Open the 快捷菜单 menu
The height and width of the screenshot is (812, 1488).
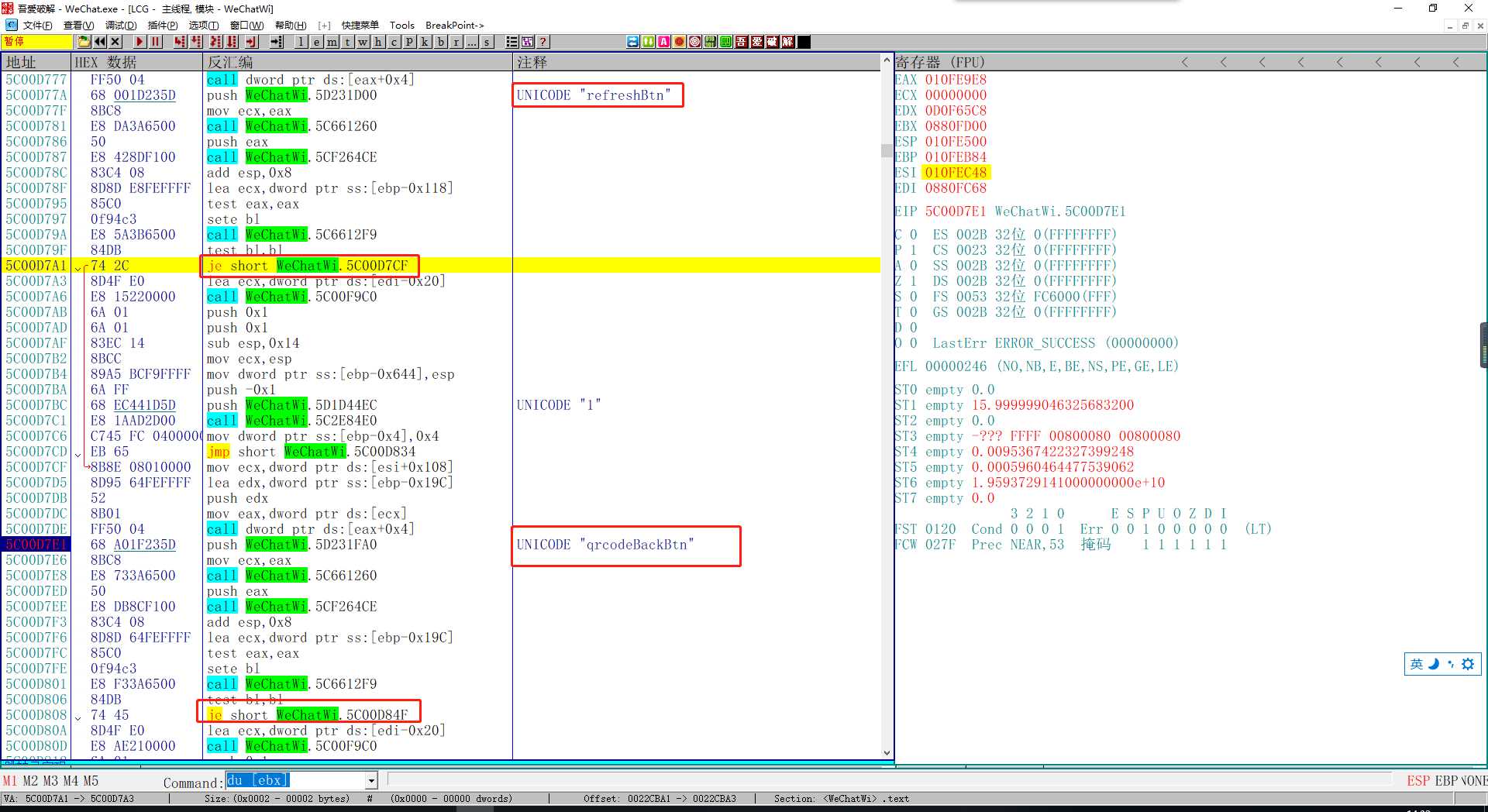(x=360, y=26)
